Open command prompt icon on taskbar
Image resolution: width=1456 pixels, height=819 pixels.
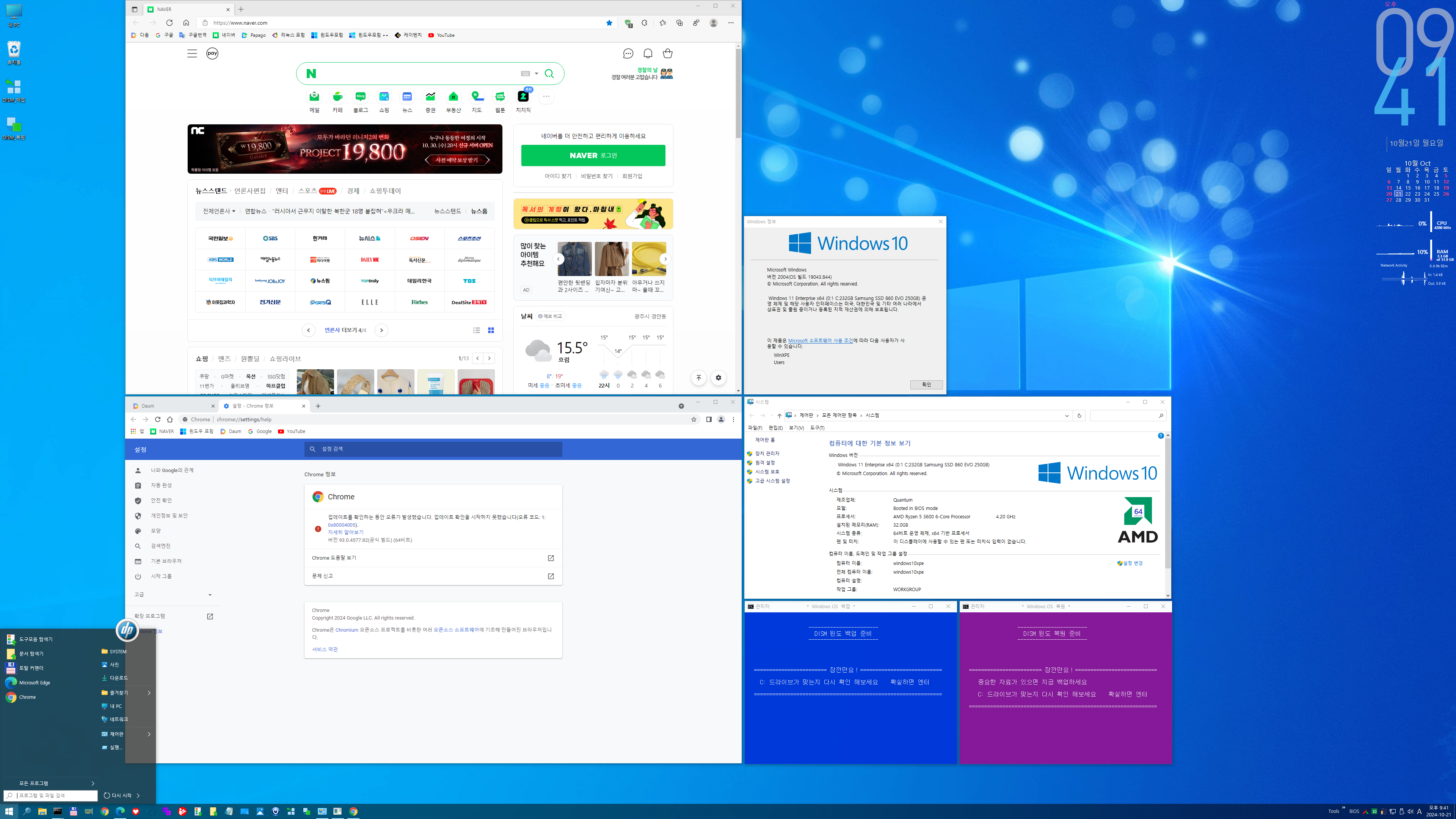coord(58,811)
